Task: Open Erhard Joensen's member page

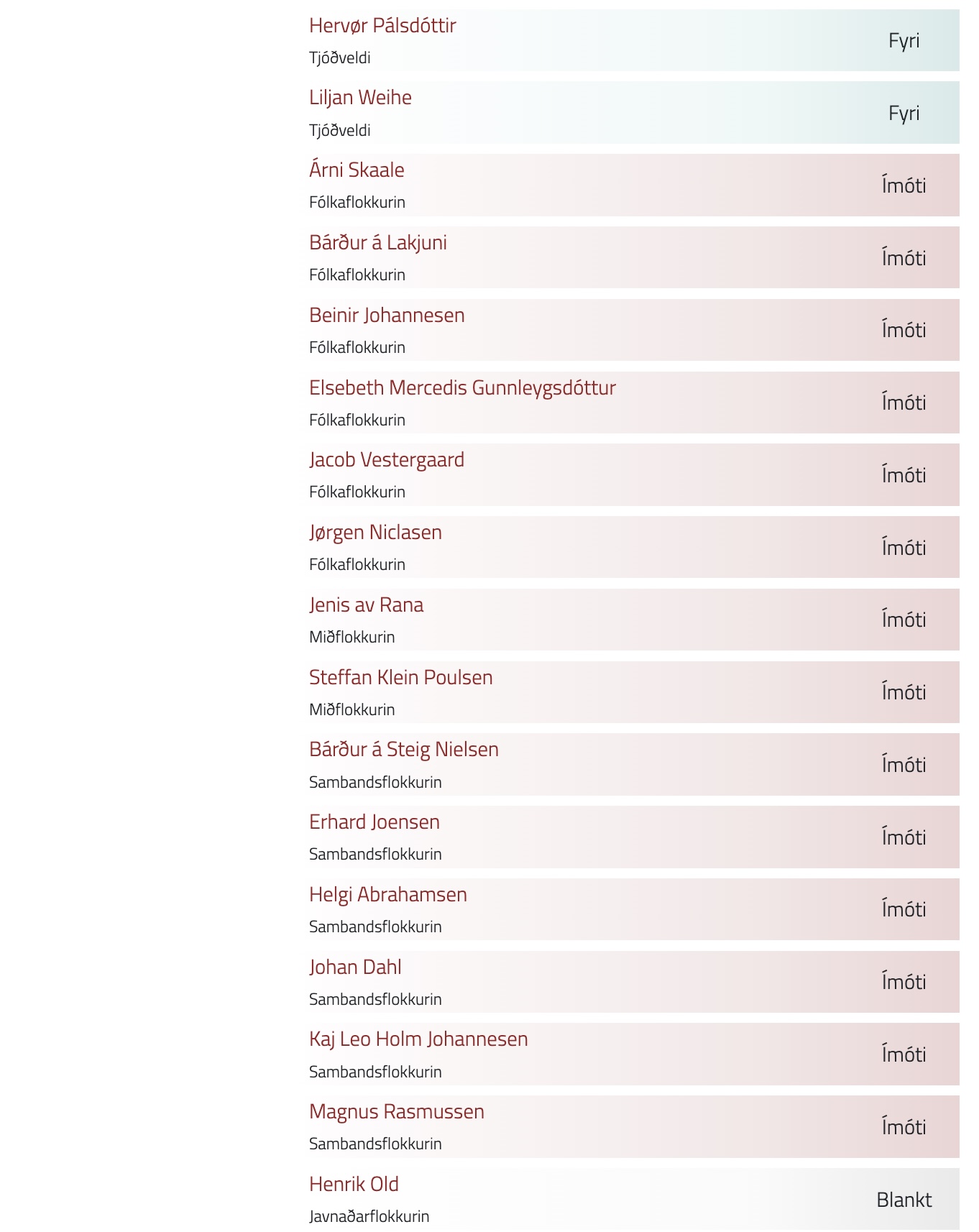Action: pos(374,822)
